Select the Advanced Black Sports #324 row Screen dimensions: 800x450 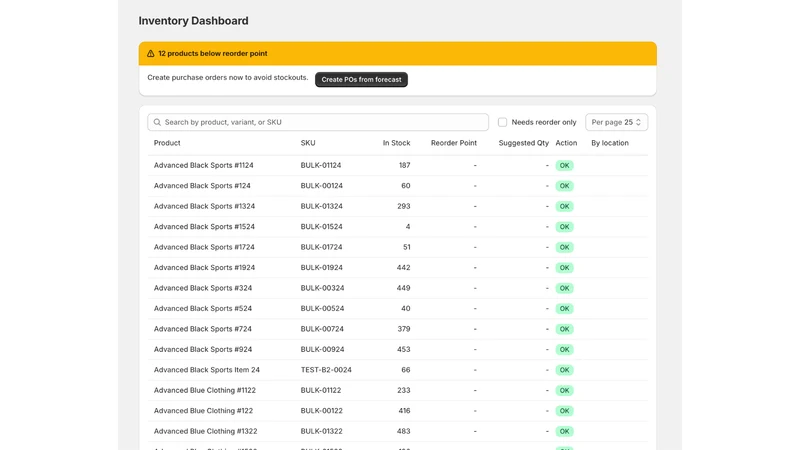click(398, 288)
